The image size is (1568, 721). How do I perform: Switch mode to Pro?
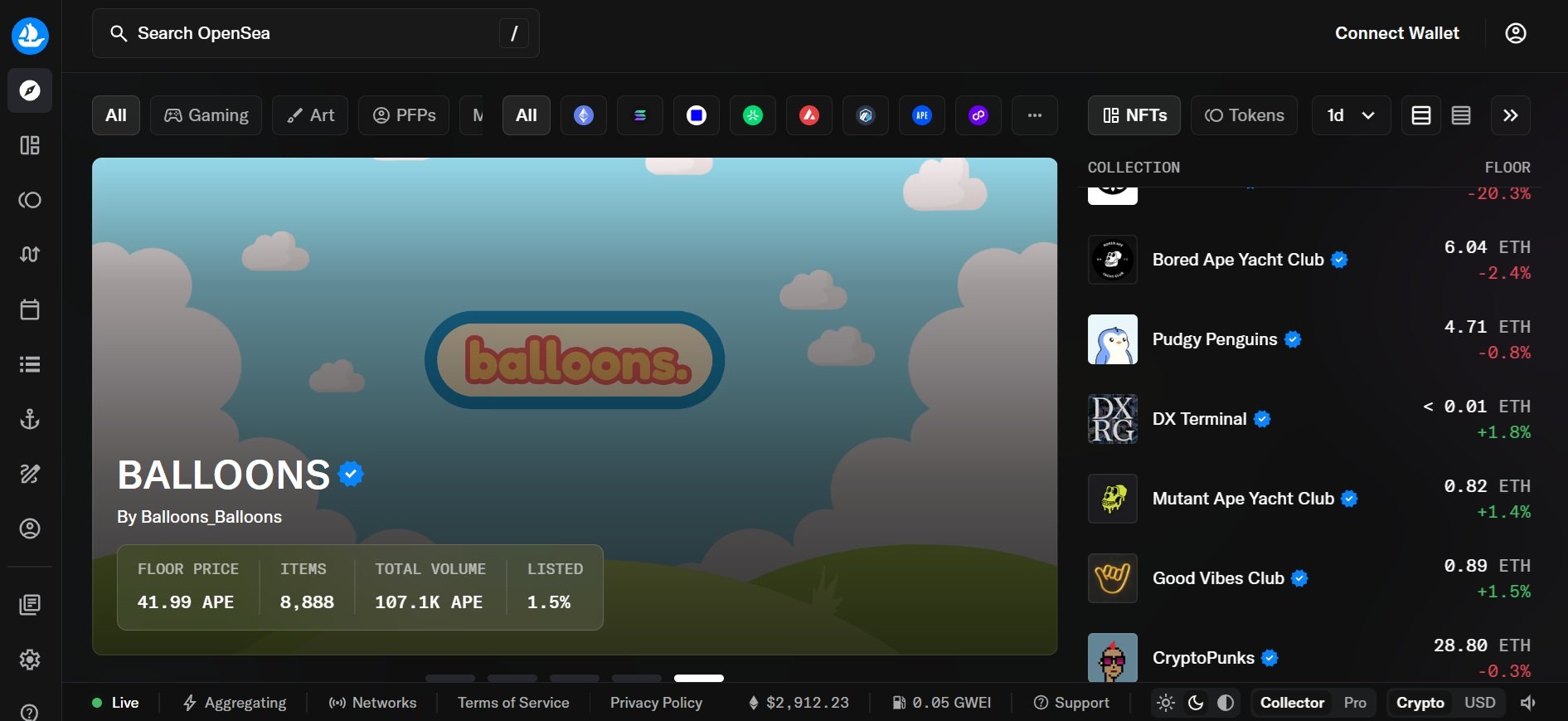click(1355, 703)
